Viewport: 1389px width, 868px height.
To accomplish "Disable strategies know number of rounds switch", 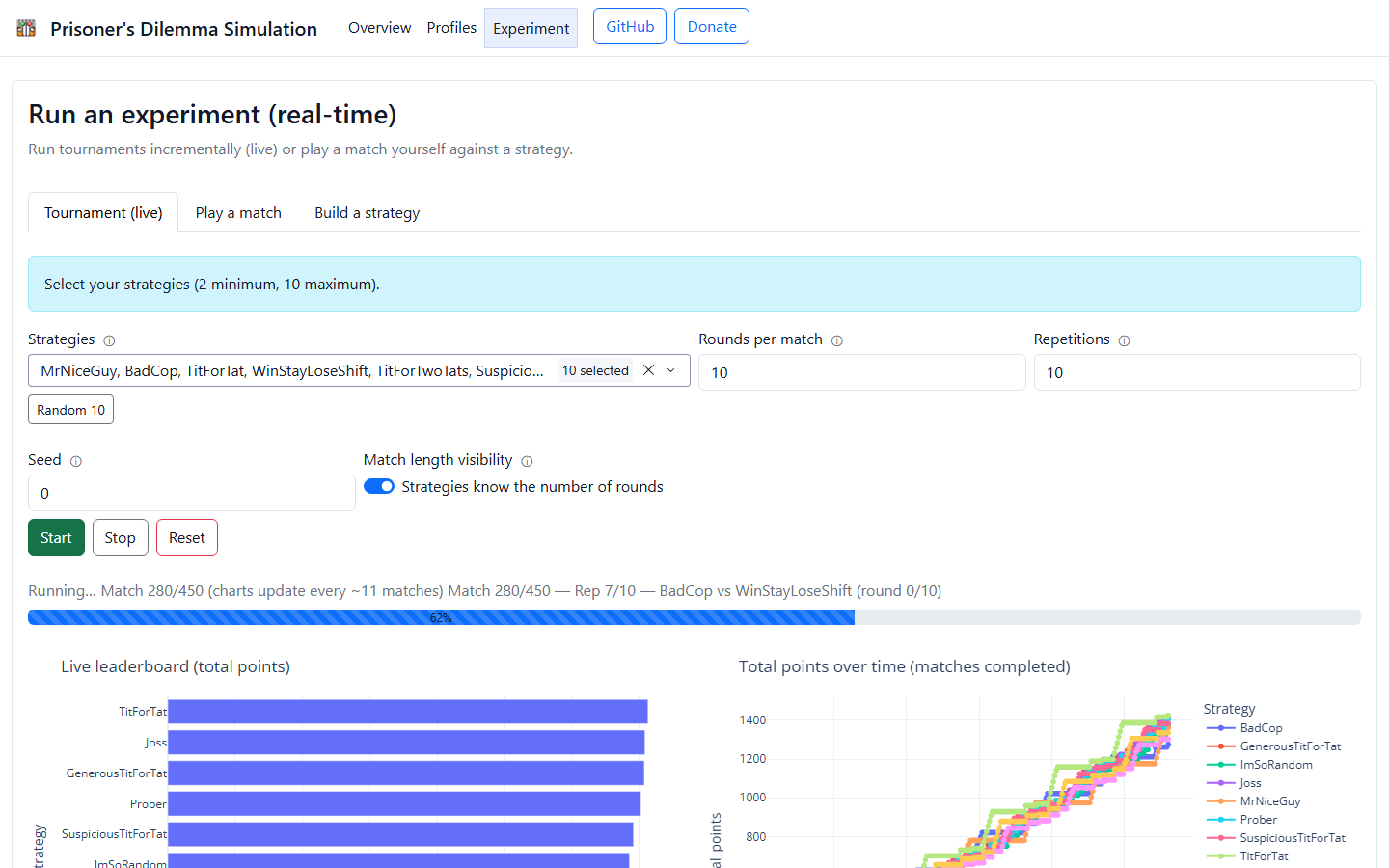I will (x=379, y=486).
